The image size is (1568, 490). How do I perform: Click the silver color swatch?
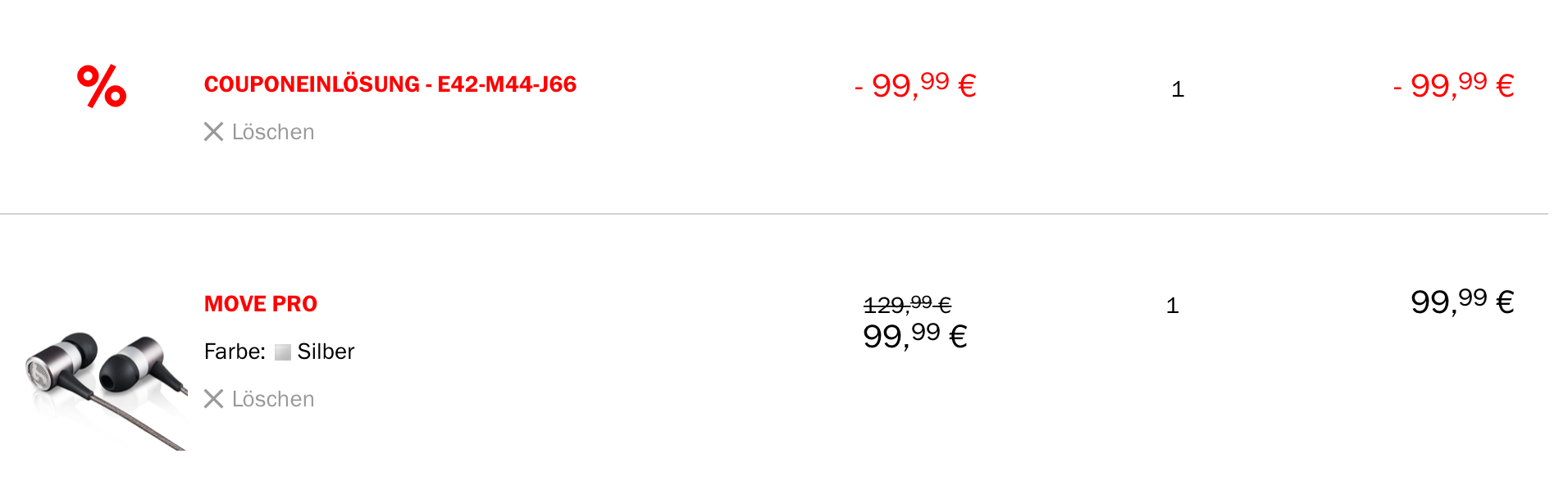[x=283, y=352]
